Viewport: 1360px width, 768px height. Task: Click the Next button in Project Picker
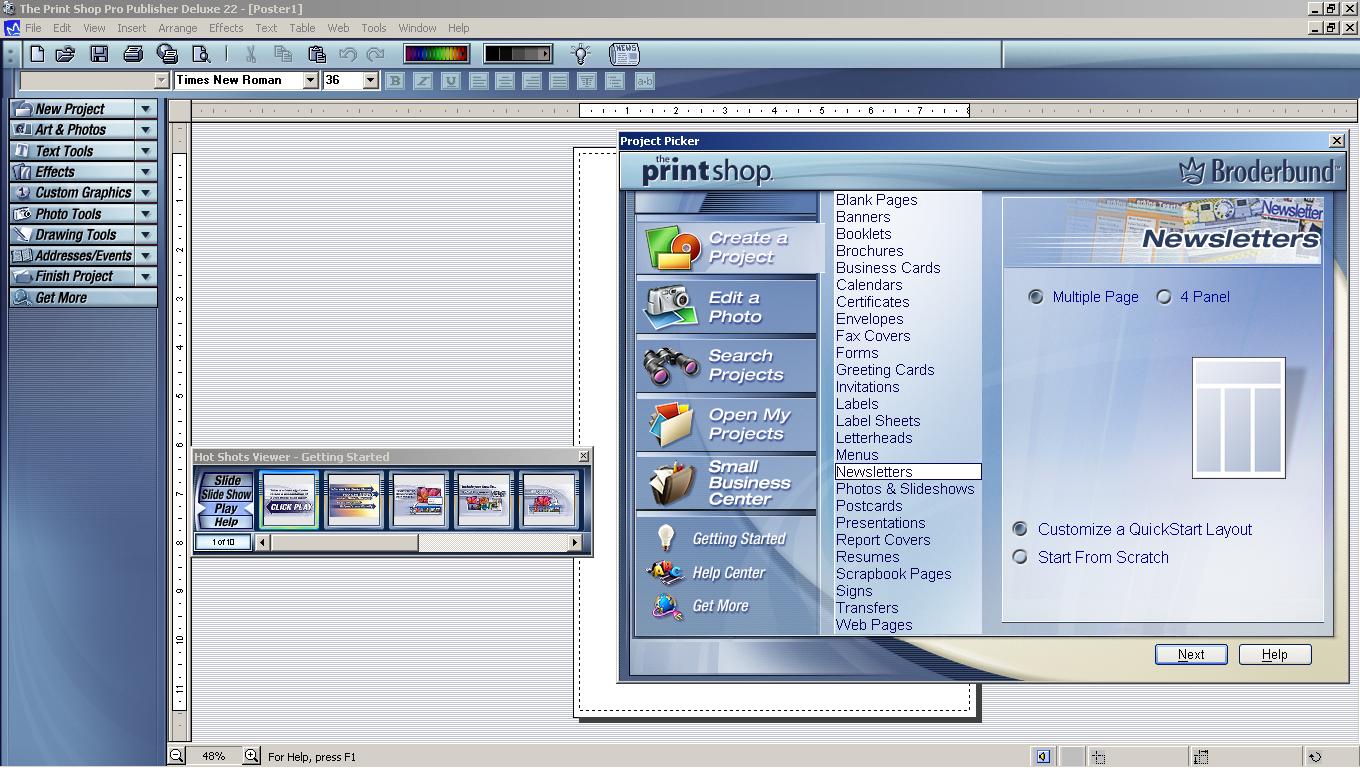point(1191,654)
